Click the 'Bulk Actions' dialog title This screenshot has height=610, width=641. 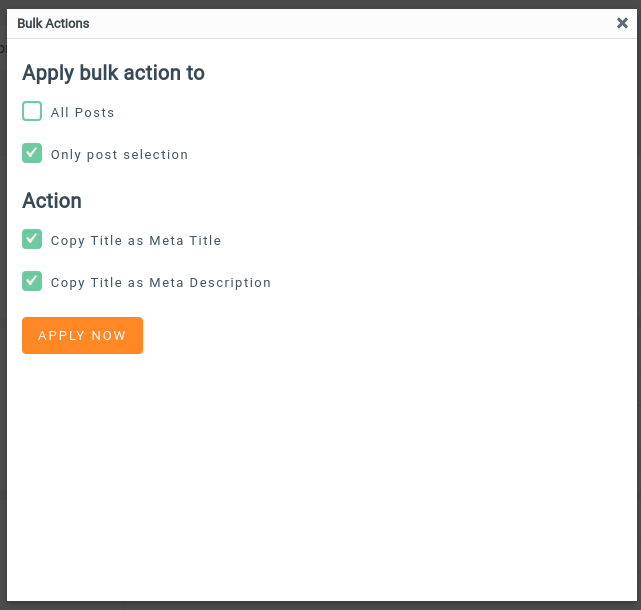tap(53, 23)
